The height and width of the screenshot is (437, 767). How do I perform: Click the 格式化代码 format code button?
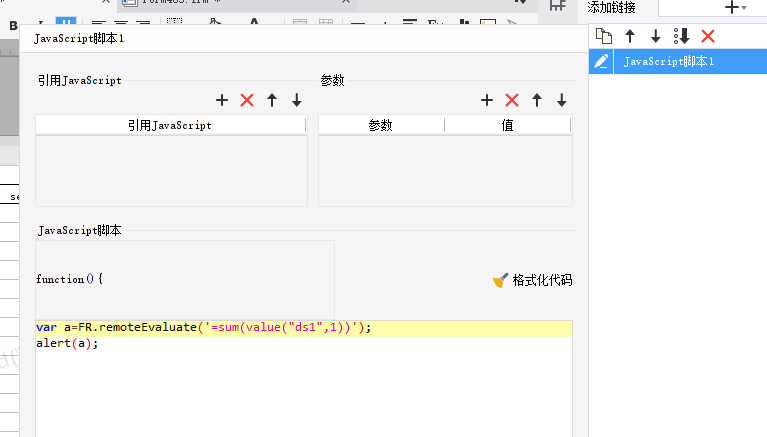(532, 280)
